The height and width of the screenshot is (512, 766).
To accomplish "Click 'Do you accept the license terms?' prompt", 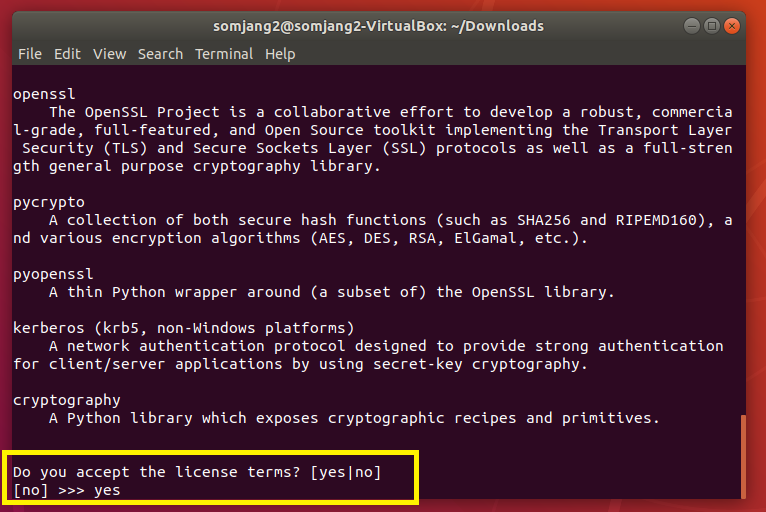I will (x=197, y=472).
